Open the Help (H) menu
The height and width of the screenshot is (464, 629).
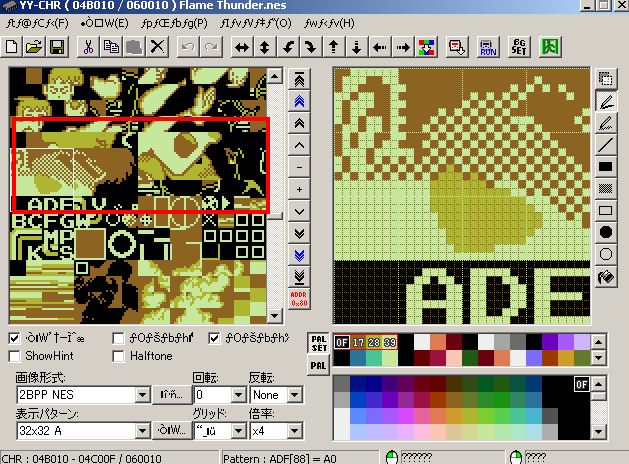(x=329, y=23)
